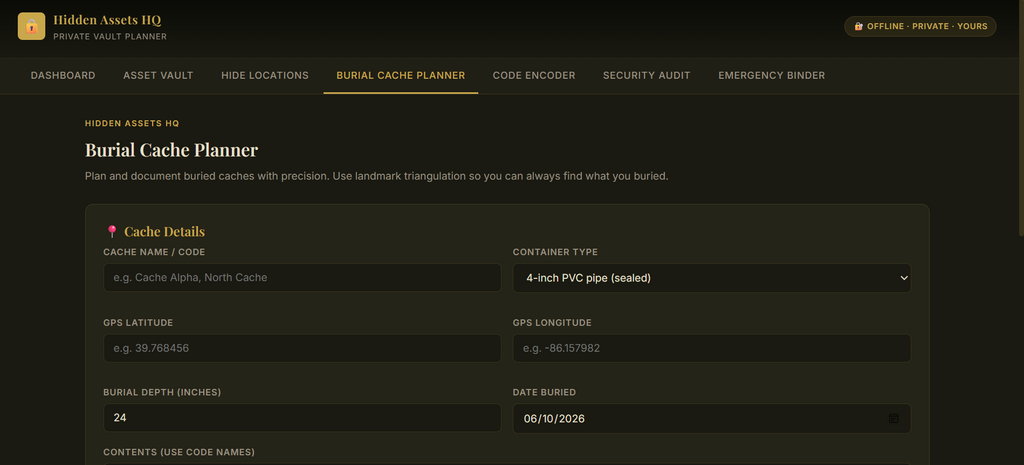Click the Offline Private Yours badge
This screenshot has height=465, width=1024.
click(920, 26)
